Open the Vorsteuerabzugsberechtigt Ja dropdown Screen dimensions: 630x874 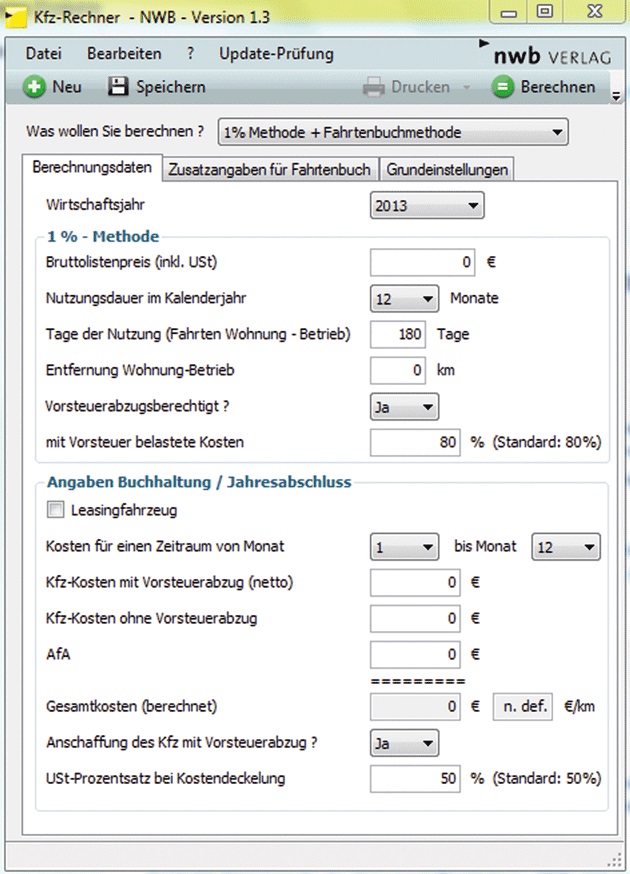click(404, 407)
